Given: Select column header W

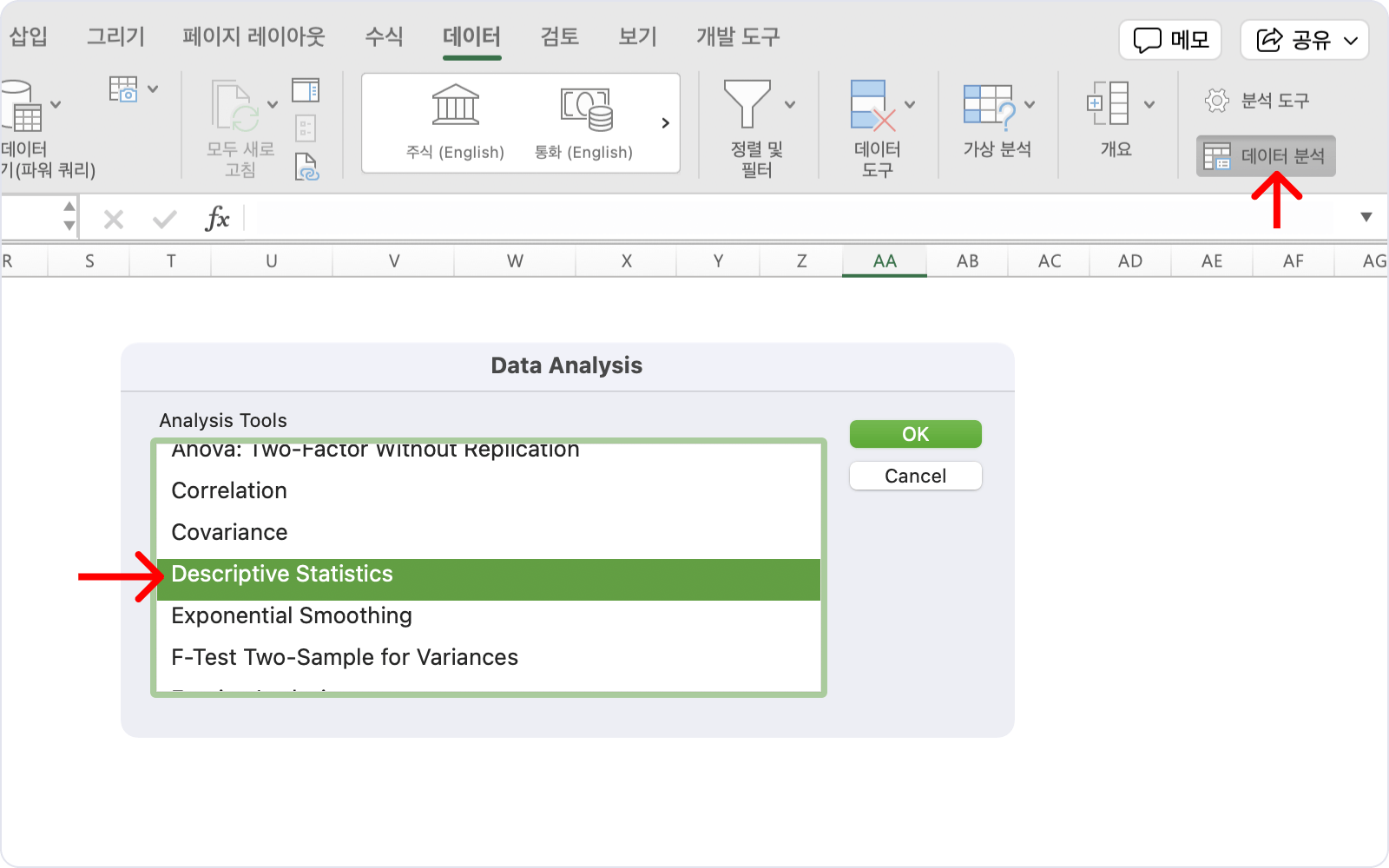Looking at the screenshot, I should click(515, 261).
